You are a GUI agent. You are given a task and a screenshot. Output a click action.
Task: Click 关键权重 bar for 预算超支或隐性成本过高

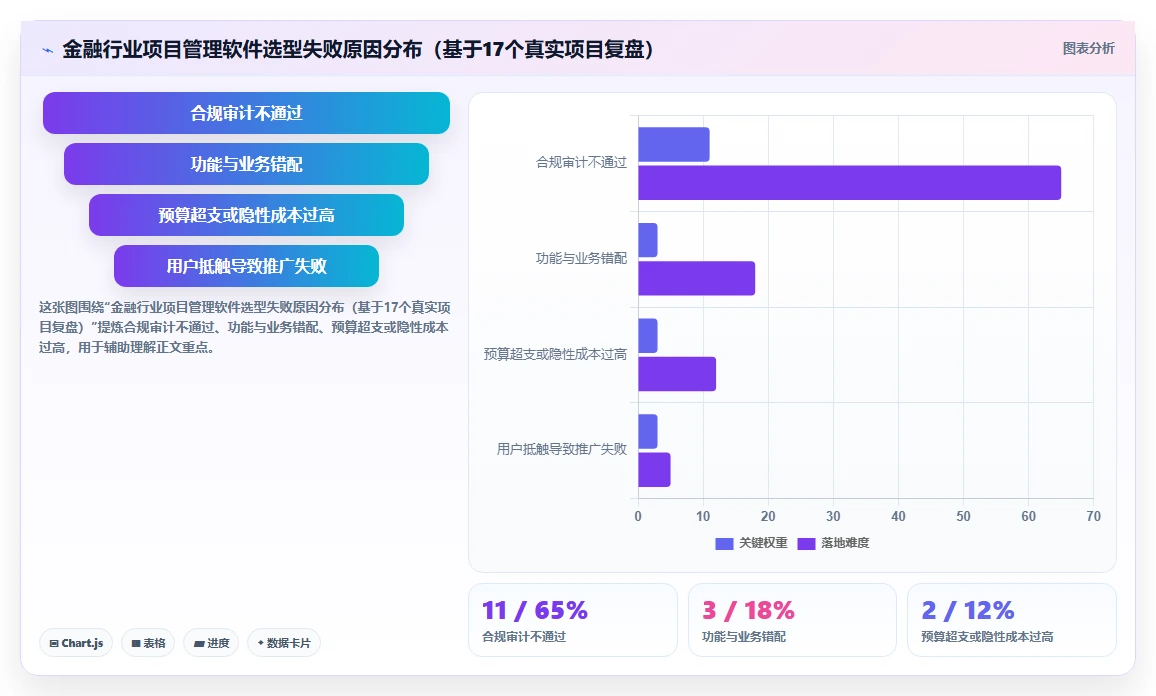click(x=648, y=335)
